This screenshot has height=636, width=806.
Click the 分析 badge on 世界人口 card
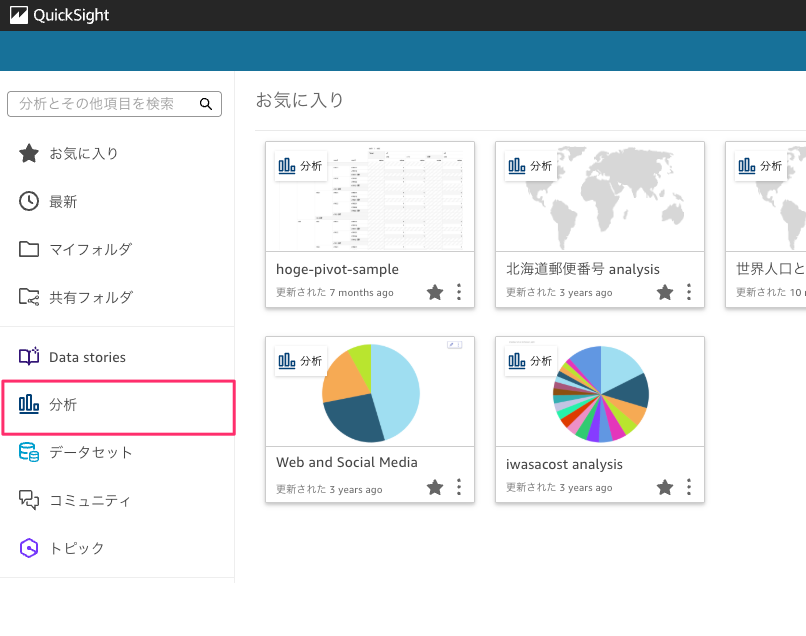(760, 166)
